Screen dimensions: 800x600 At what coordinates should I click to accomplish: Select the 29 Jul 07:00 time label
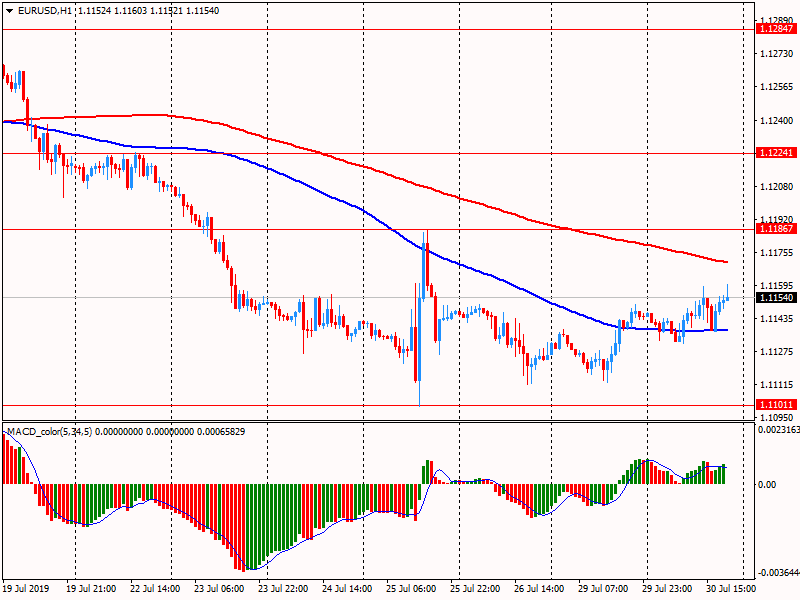[603, 588]
